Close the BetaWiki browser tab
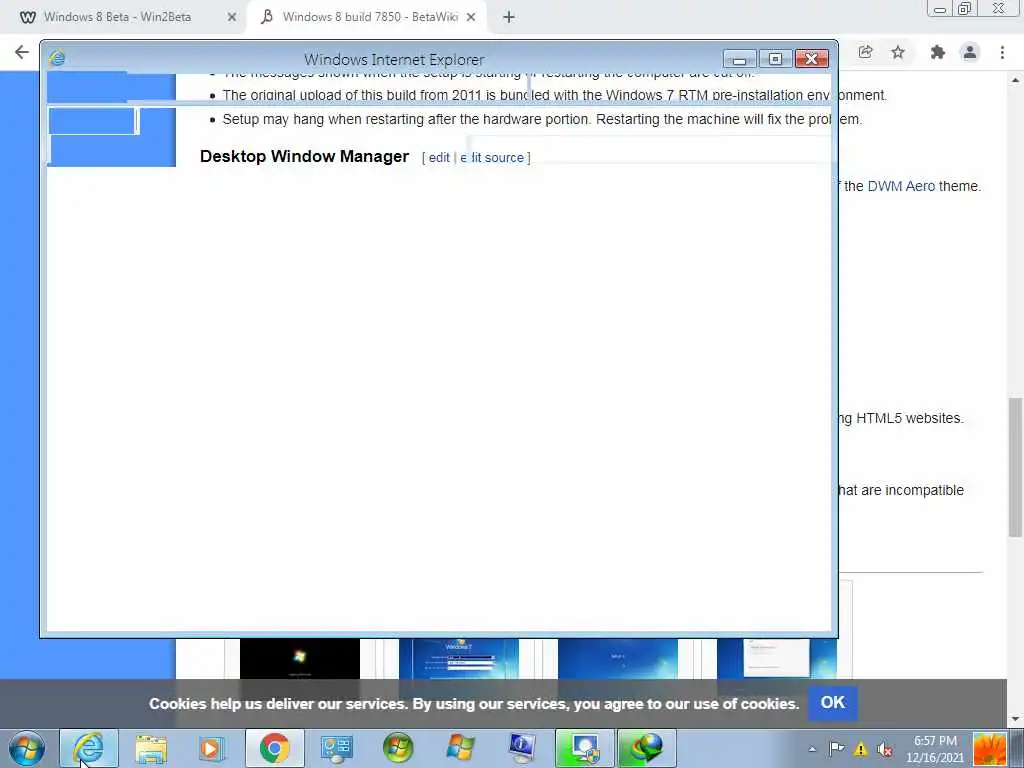Viewport: 1024px width, 768px height. click(x=471, y=17)
